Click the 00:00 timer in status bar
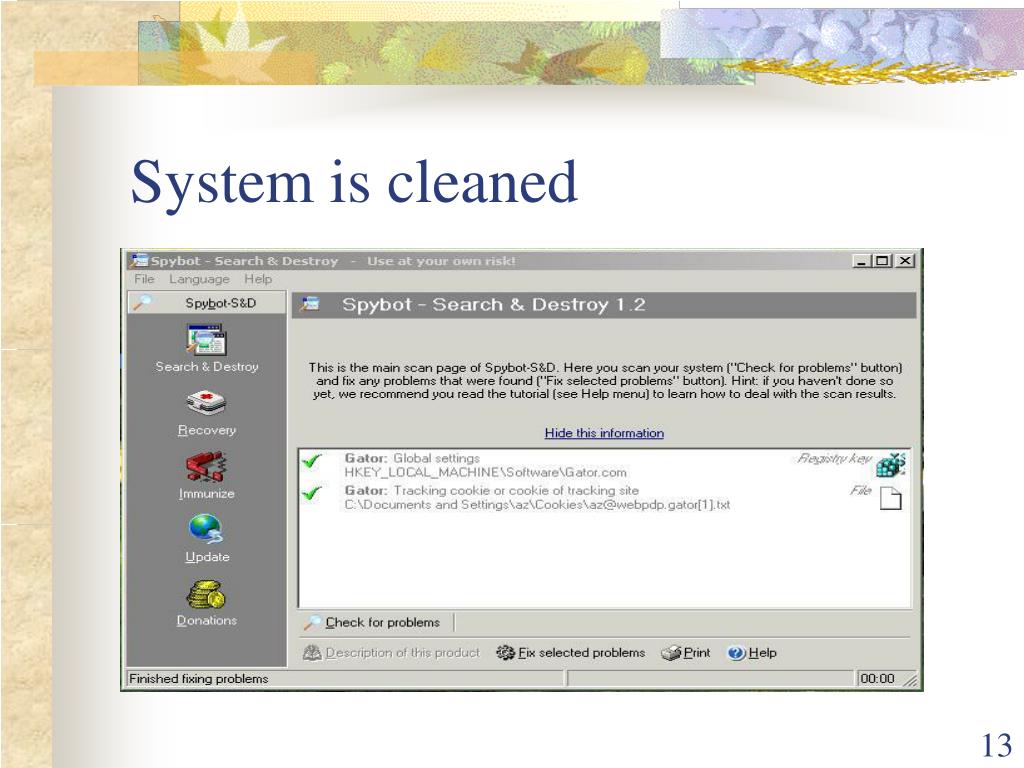 (877, 679)
